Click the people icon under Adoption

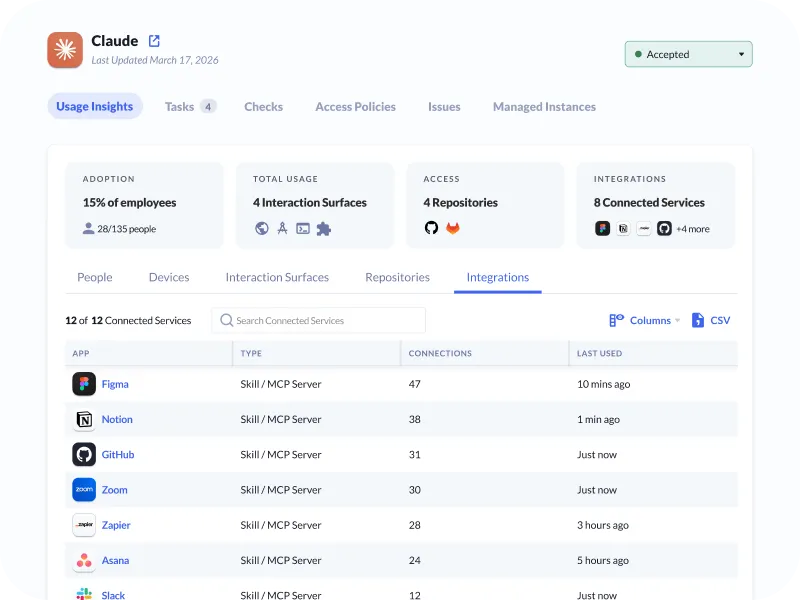point(88,229)
